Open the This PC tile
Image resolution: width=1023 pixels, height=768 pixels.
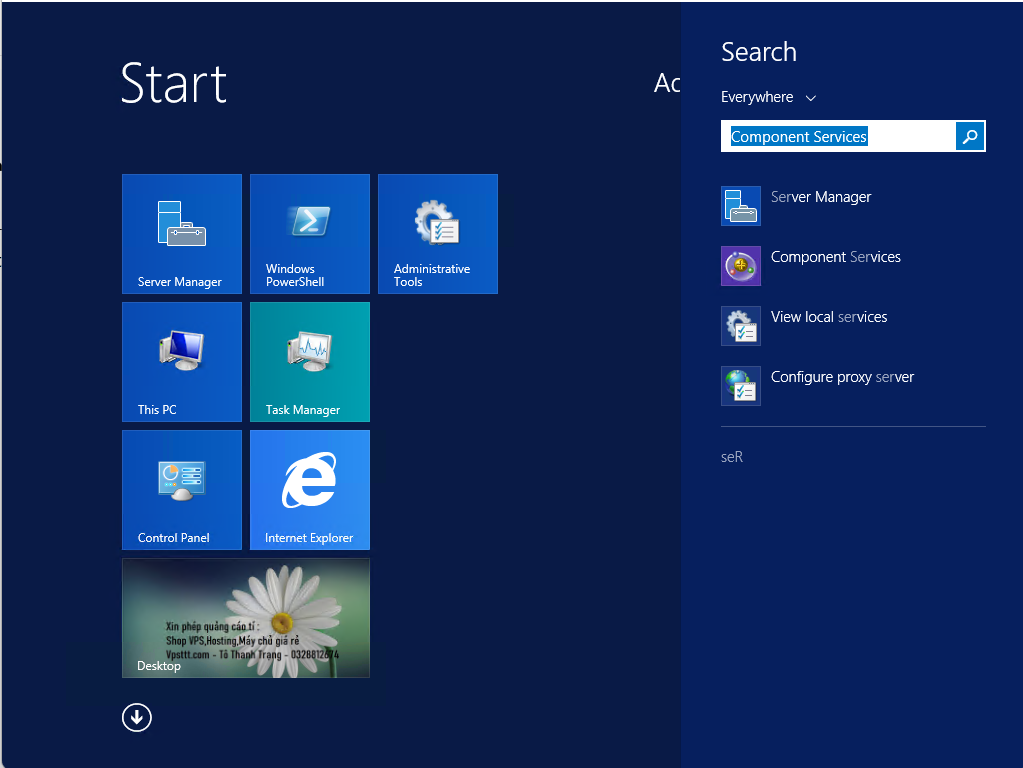tap(181, 361)
